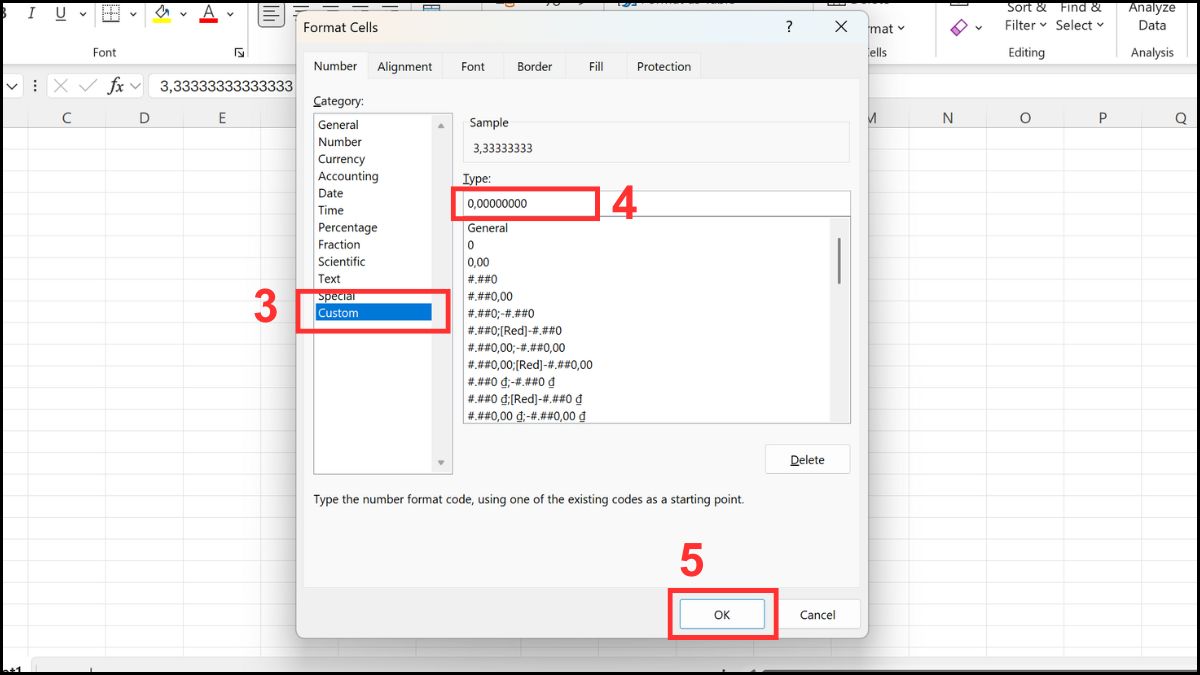1200x675 pixels.
Task: Toggle Underline formatting
Action: [x=60, y=13]
